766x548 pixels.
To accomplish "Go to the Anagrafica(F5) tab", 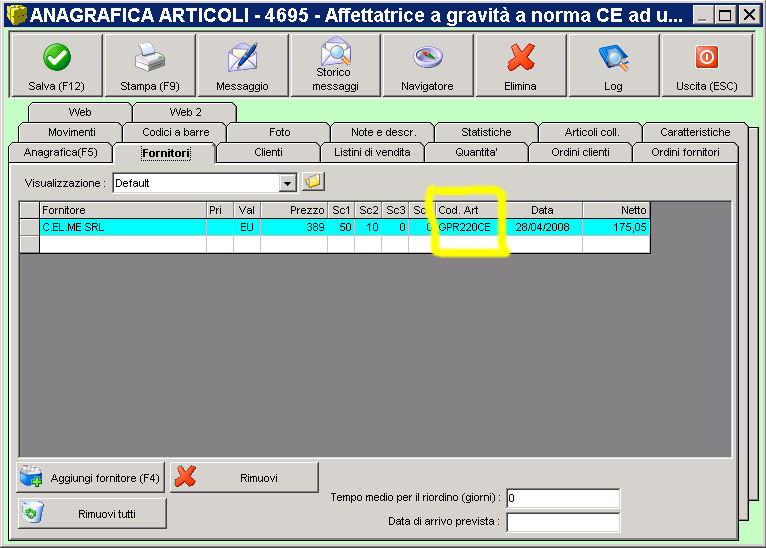I will point(61,152).
